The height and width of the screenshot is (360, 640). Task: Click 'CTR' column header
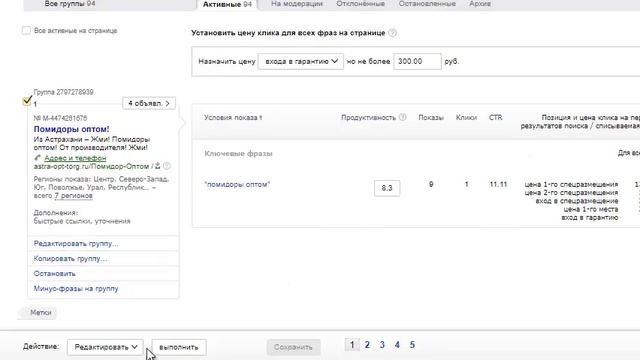[x=496, y=118]
